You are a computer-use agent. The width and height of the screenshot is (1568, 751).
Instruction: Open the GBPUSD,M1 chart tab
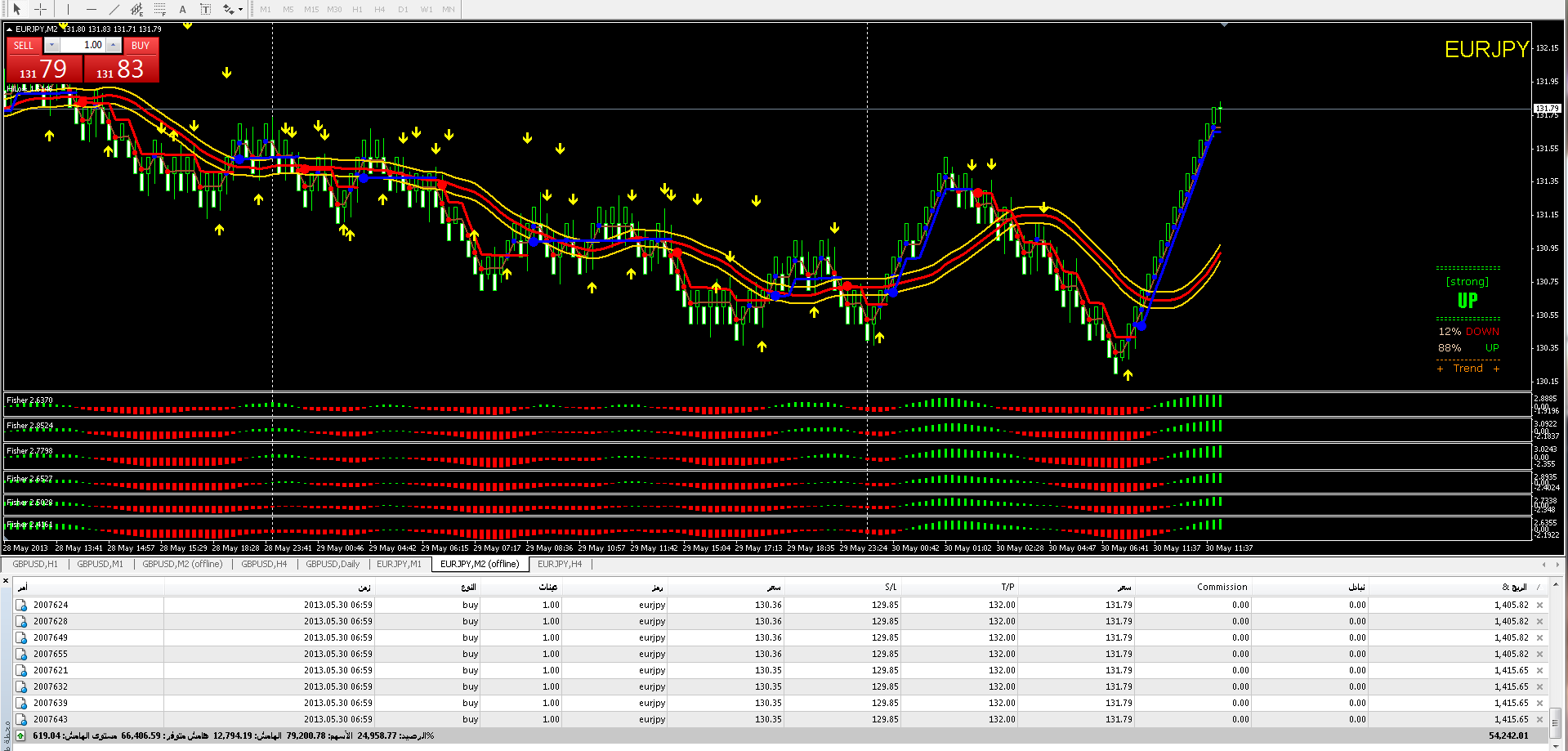[x=100, y=564]
